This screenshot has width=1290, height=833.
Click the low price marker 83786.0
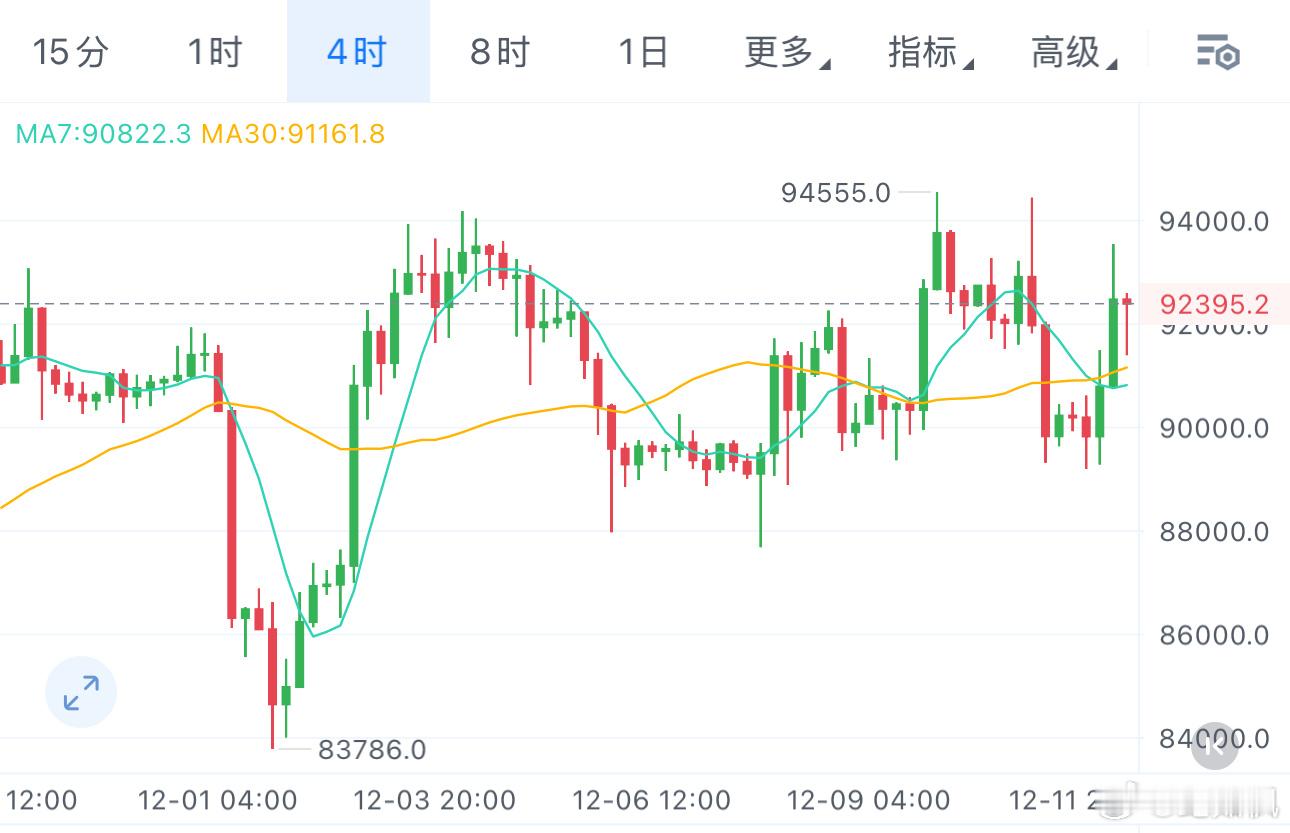[x=371, y=749]
